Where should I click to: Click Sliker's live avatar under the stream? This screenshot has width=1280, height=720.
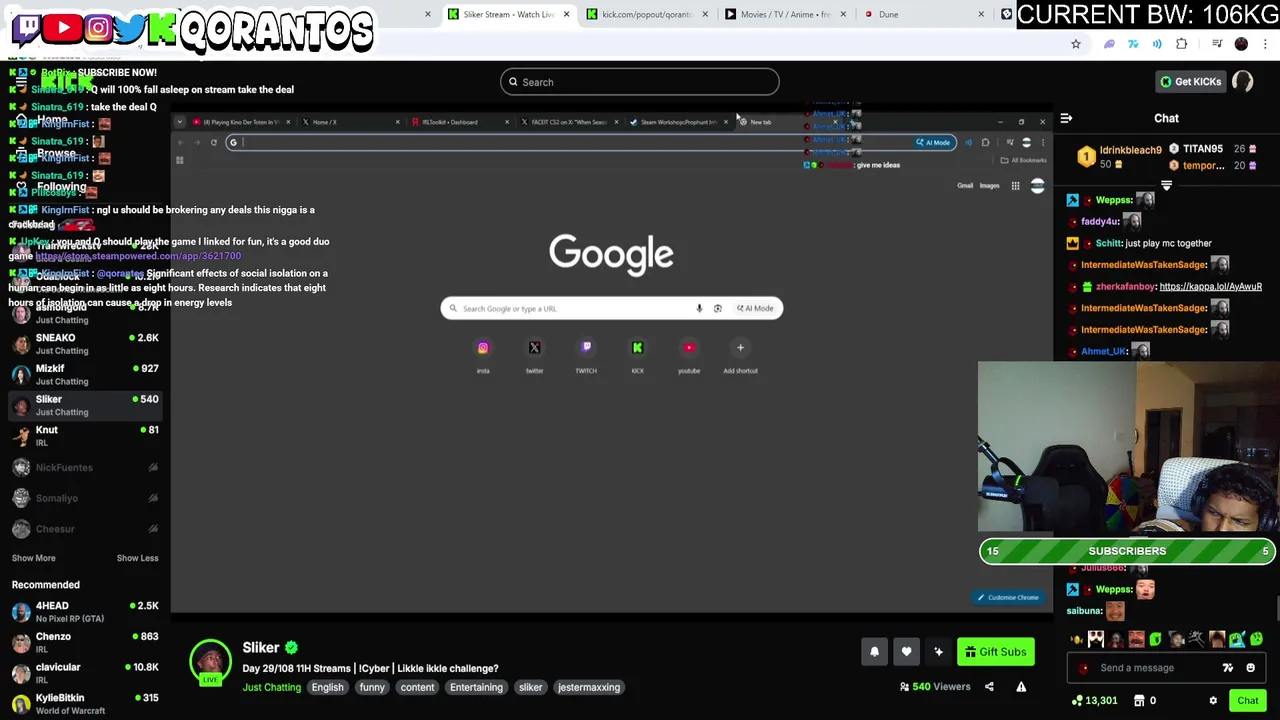tap(210, 662)
